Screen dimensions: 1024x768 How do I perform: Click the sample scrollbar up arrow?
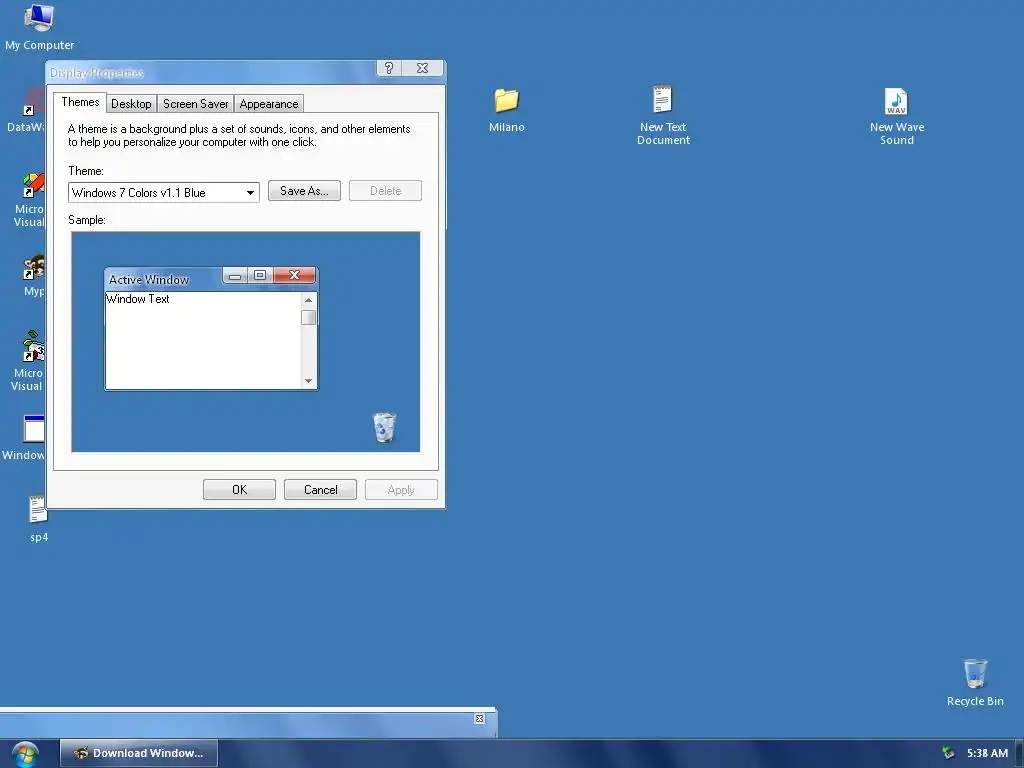308,300
